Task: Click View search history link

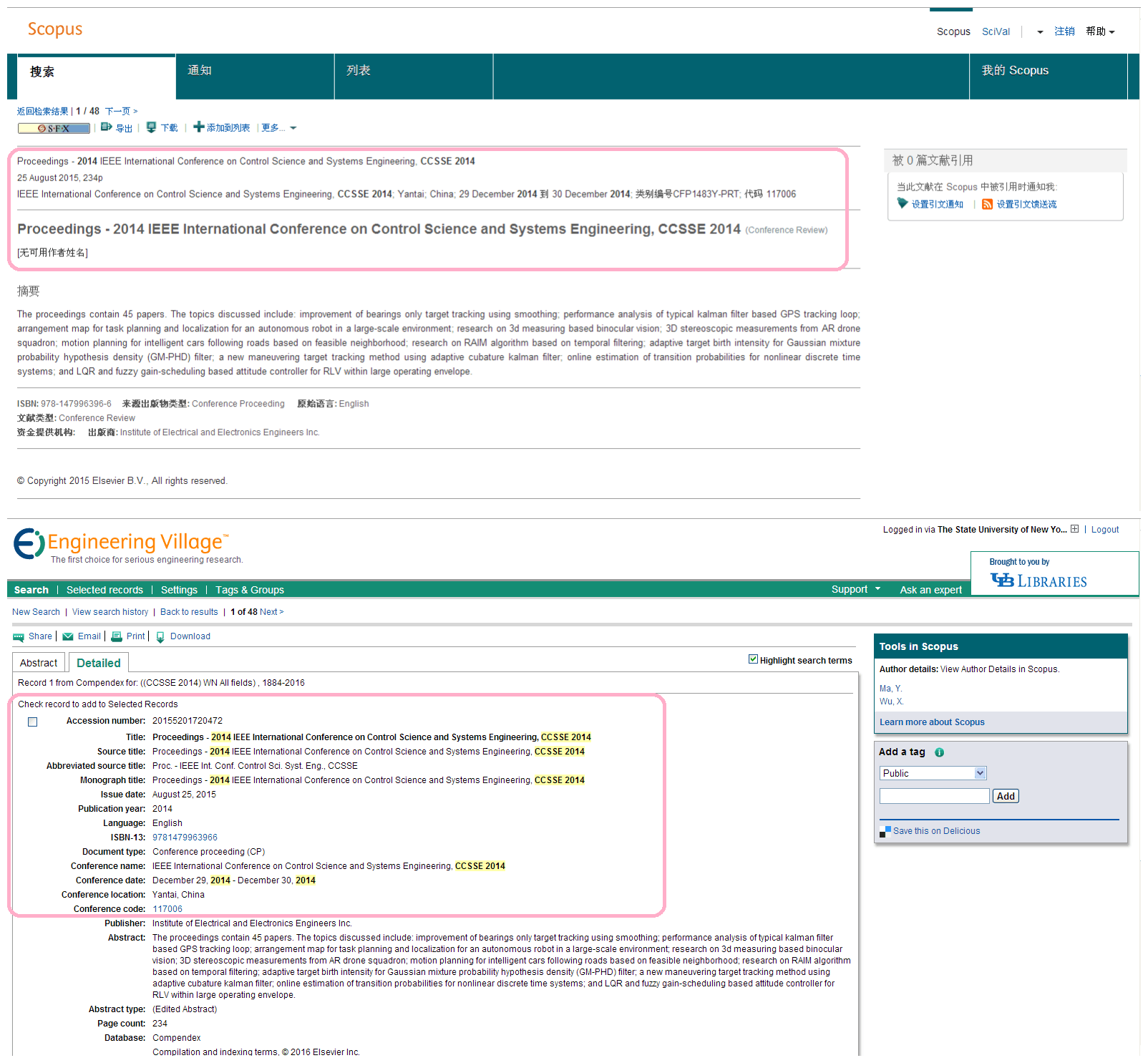Action: pos(110,612)
